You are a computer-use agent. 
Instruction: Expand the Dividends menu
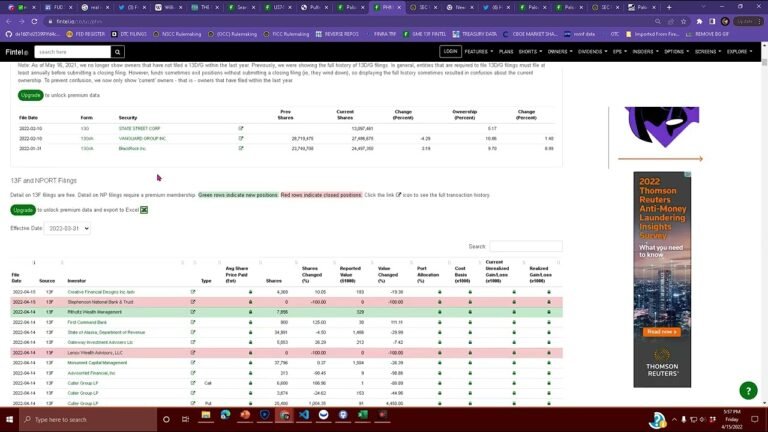[592, 51]
